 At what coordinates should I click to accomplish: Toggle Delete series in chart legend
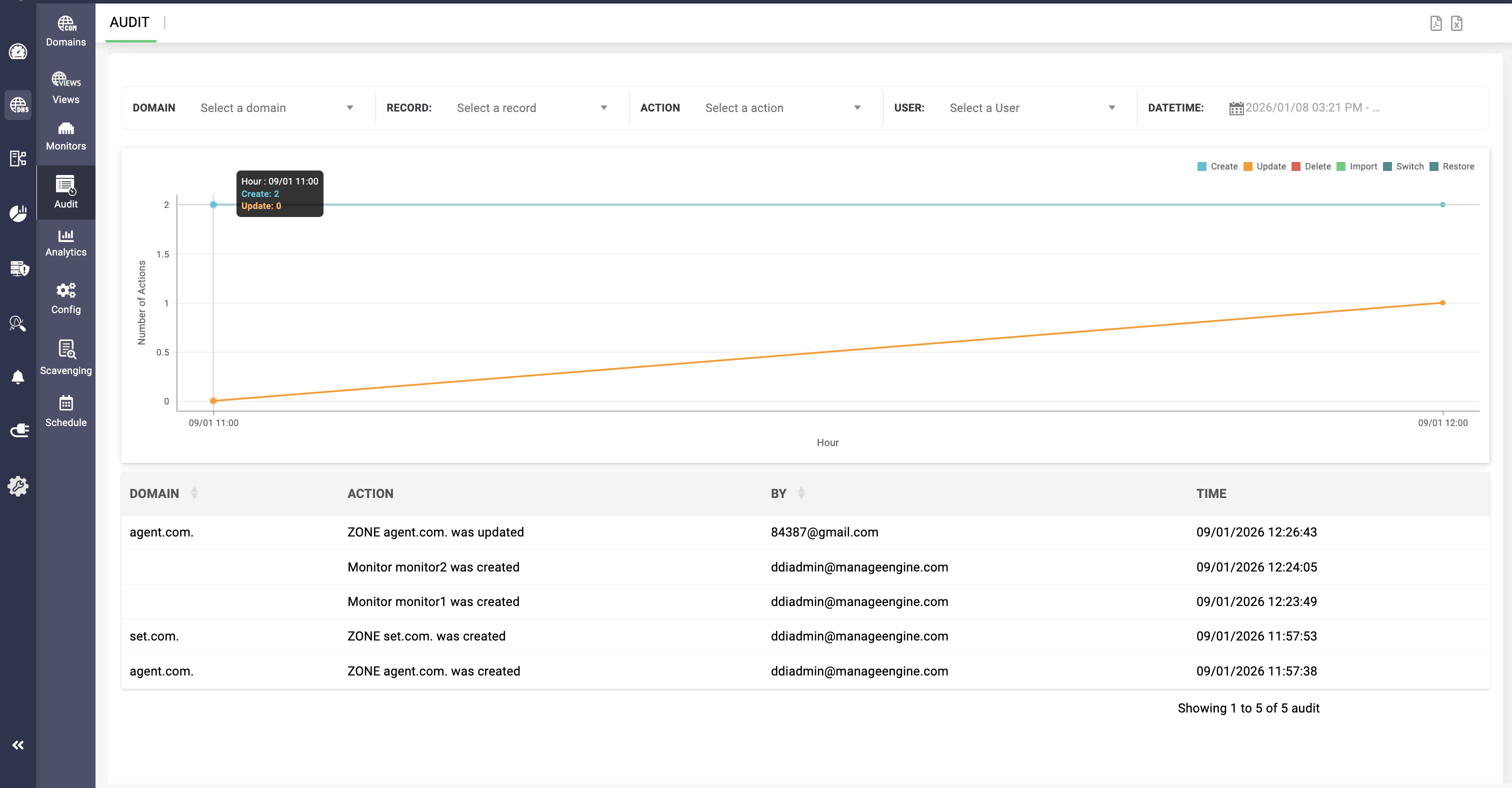click(x=1311, y=166)
